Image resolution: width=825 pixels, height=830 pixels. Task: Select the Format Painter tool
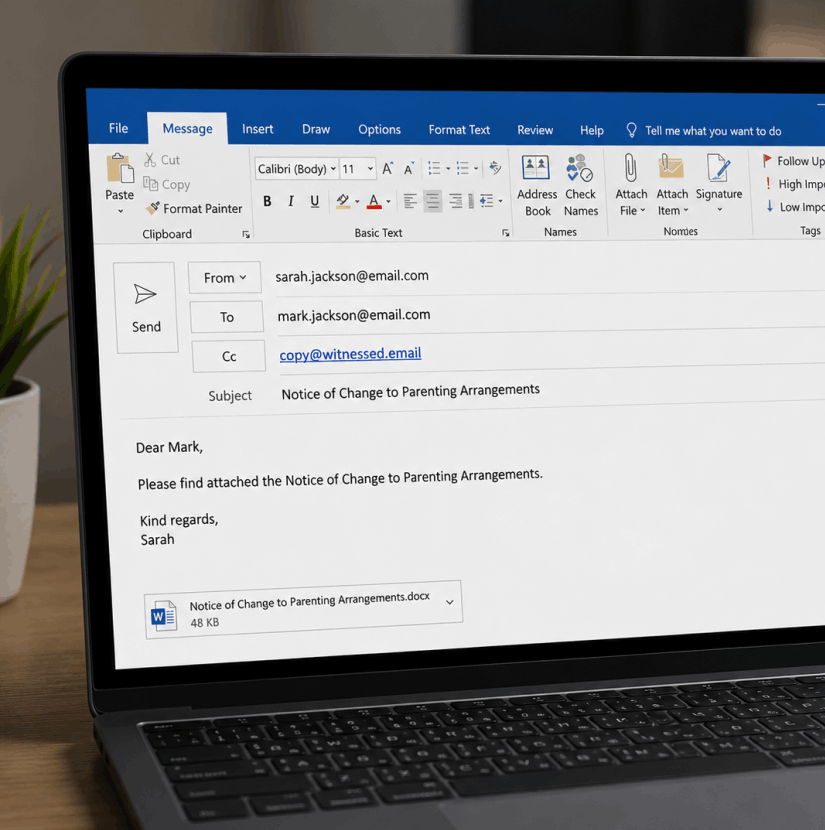[x=195, y=209]
